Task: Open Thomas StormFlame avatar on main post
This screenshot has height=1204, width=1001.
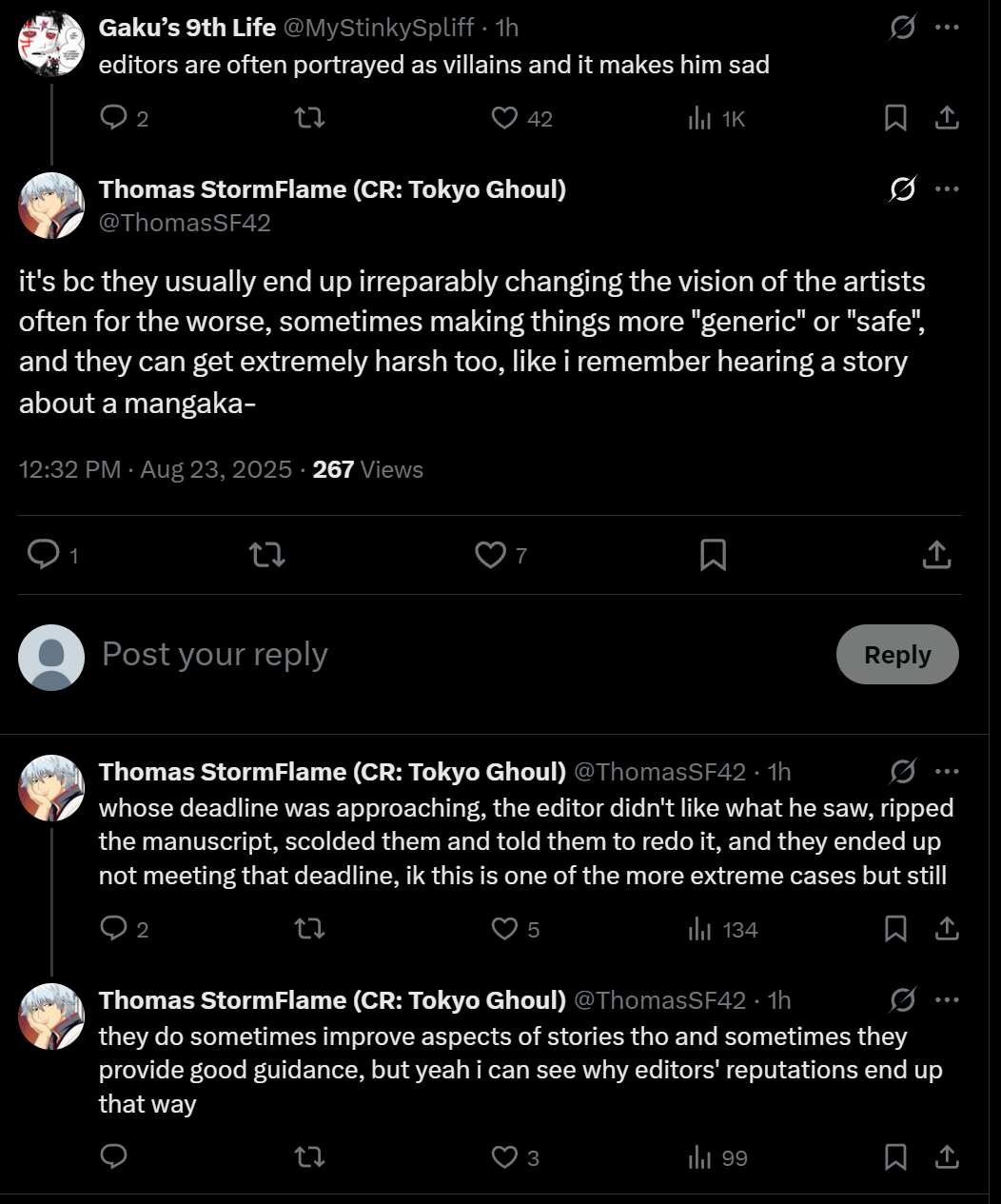Action: (51, 206)
